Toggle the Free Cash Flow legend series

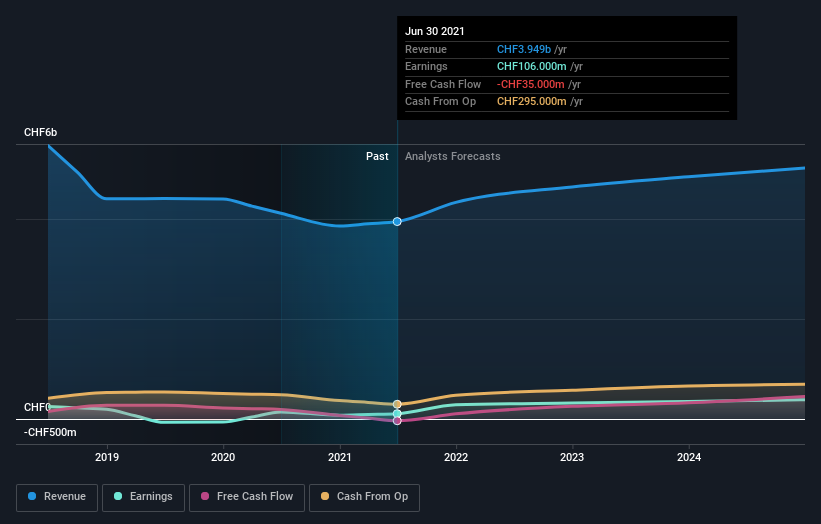pos(247,497)
